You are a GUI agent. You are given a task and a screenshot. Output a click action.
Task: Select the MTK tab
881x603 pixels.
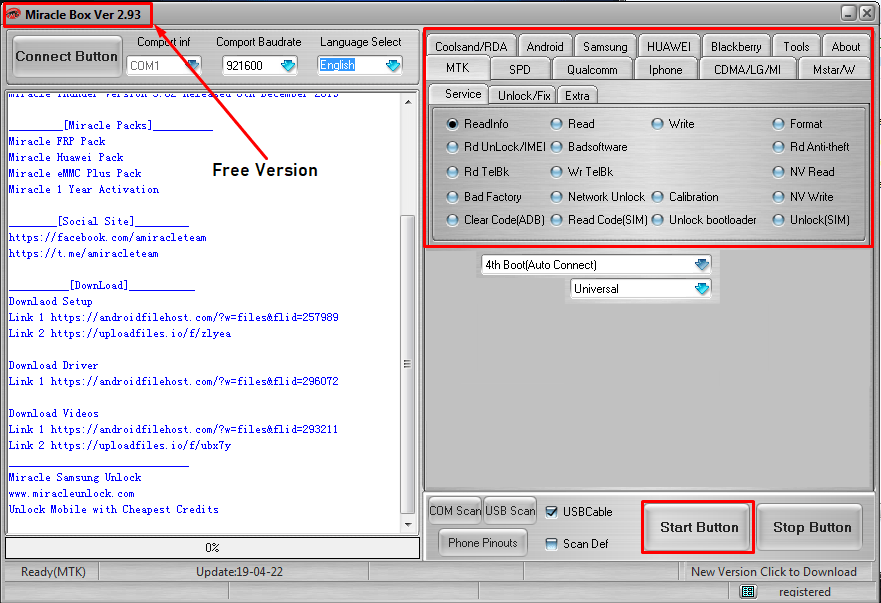coord(457,68)
